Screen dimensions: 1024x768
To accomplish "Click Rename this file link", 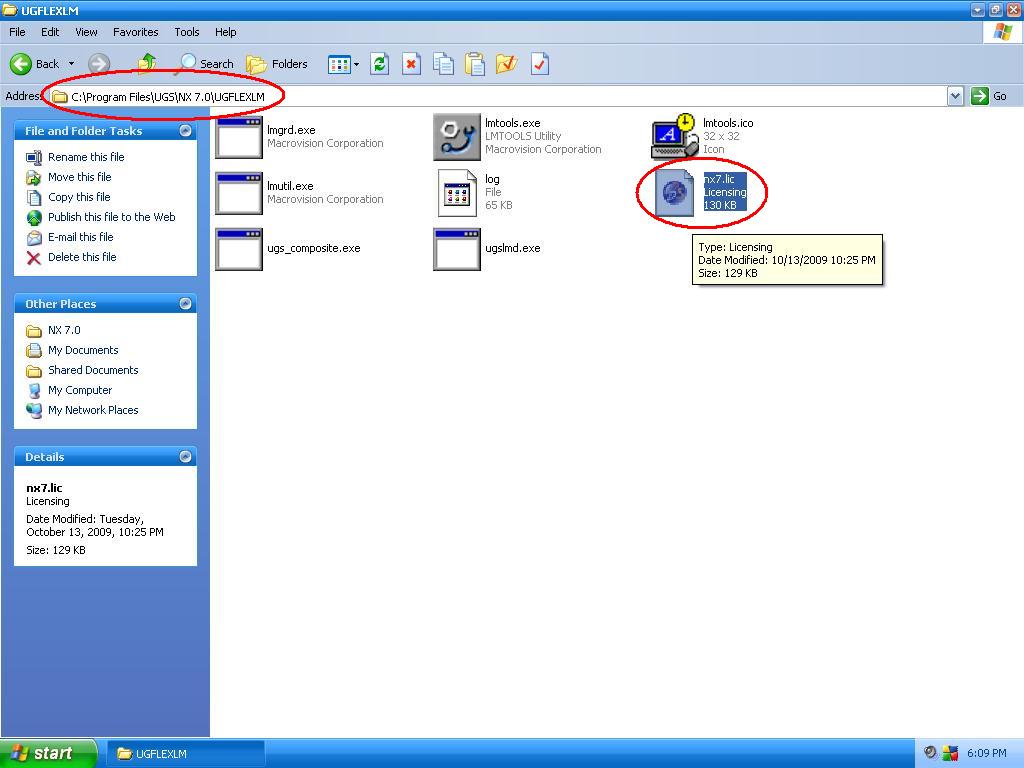I will [86, 157].
